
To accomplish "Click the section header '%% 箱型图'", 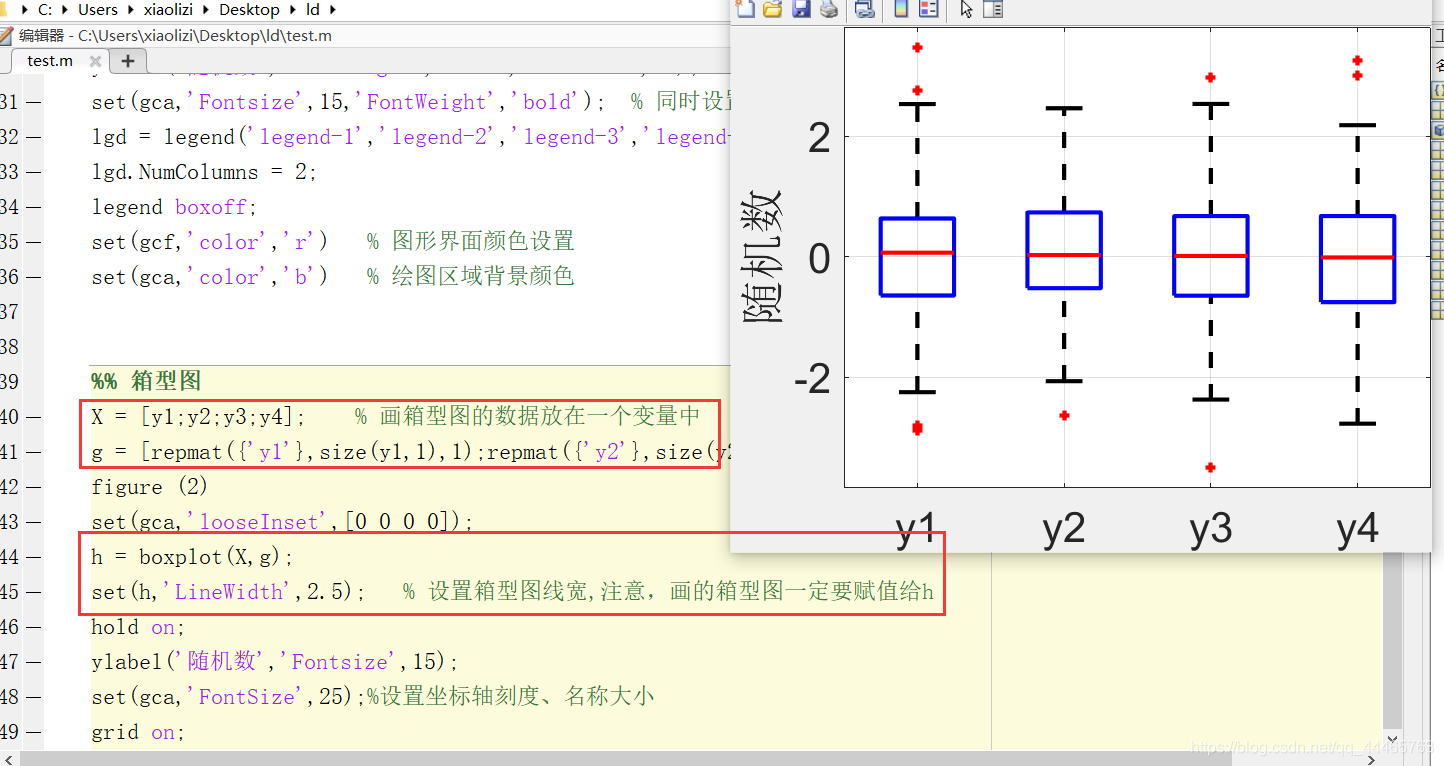I will pyautogui.click(x=146, y=381).
